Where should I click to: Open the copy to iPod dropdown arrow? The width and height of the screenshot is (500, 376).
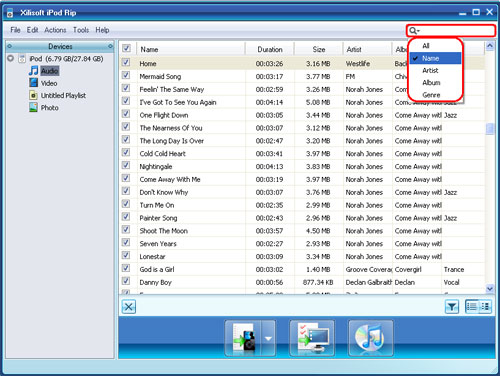coord(268,338)
